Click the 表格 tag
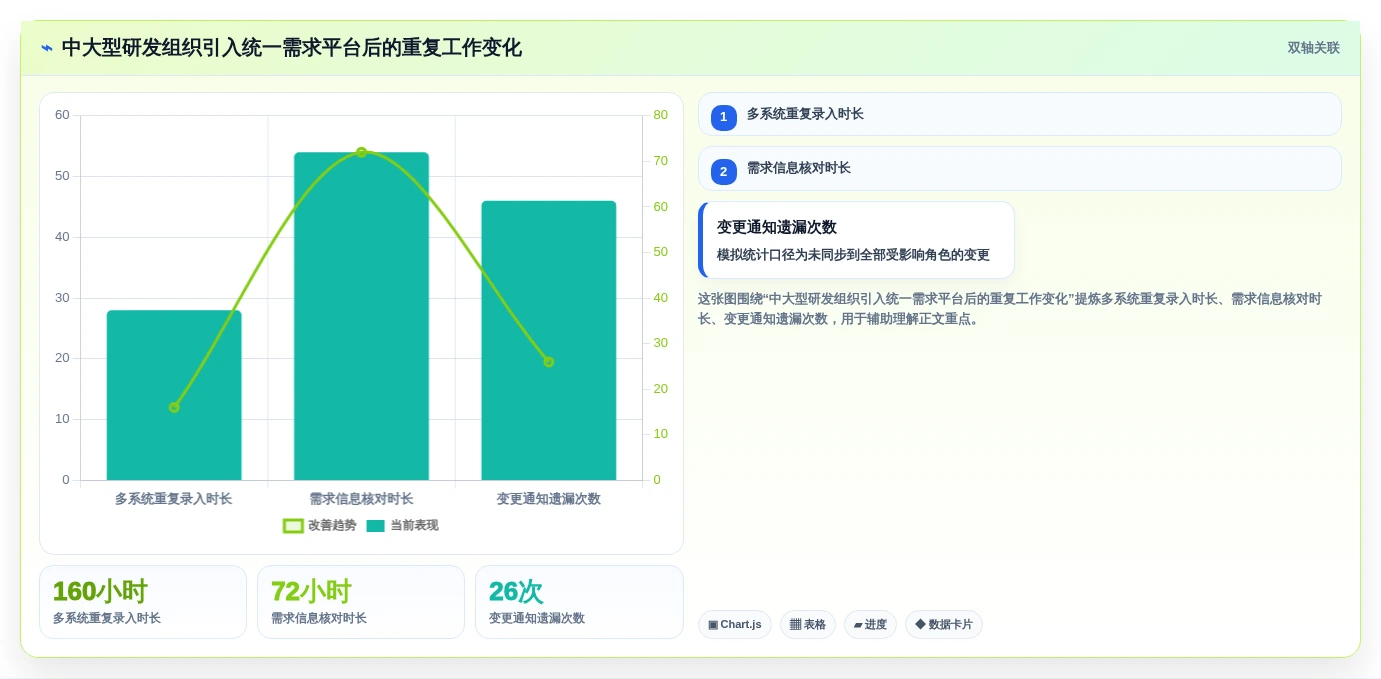The image size is (1381, 679). click(x=808, y=624)
